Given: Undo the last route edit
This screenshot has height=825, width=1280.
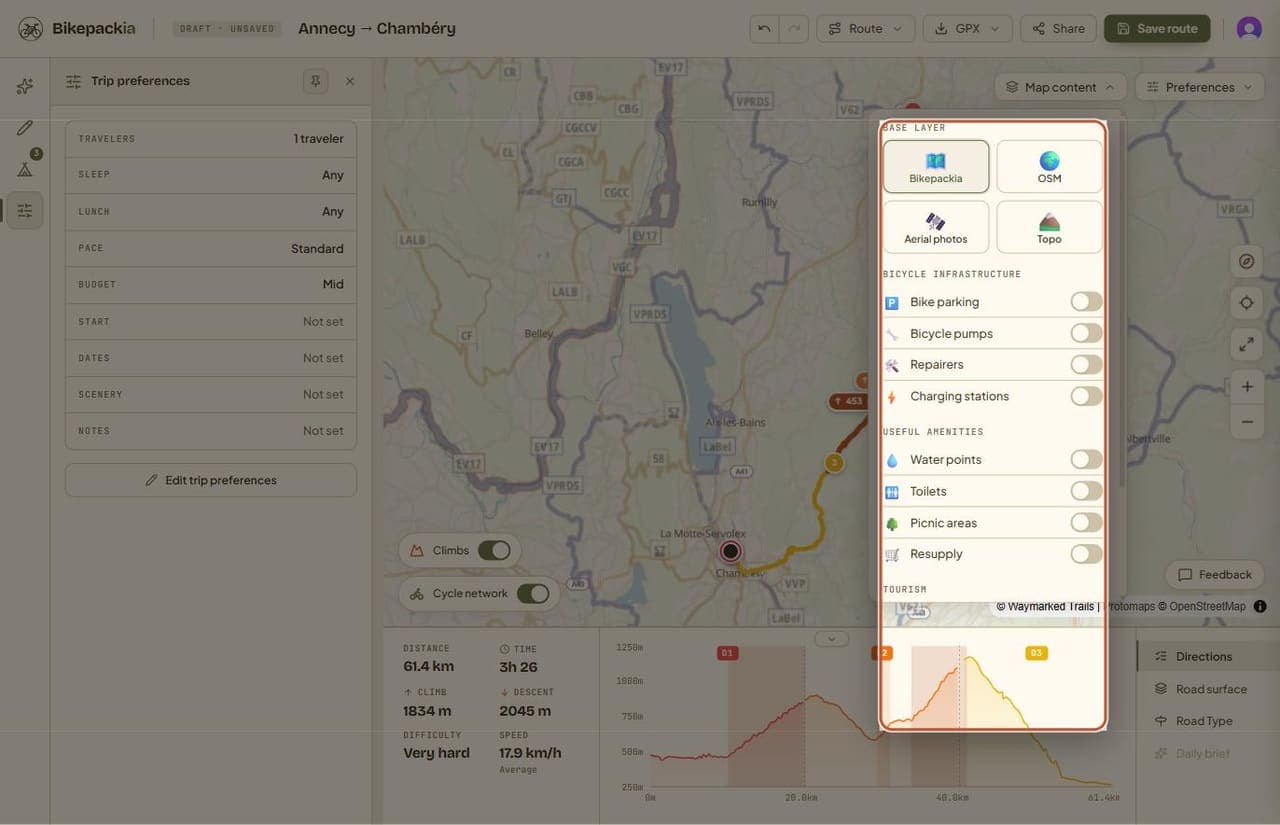Looking at the screenshot, I should pyautogui.click(x=764, y=29).
